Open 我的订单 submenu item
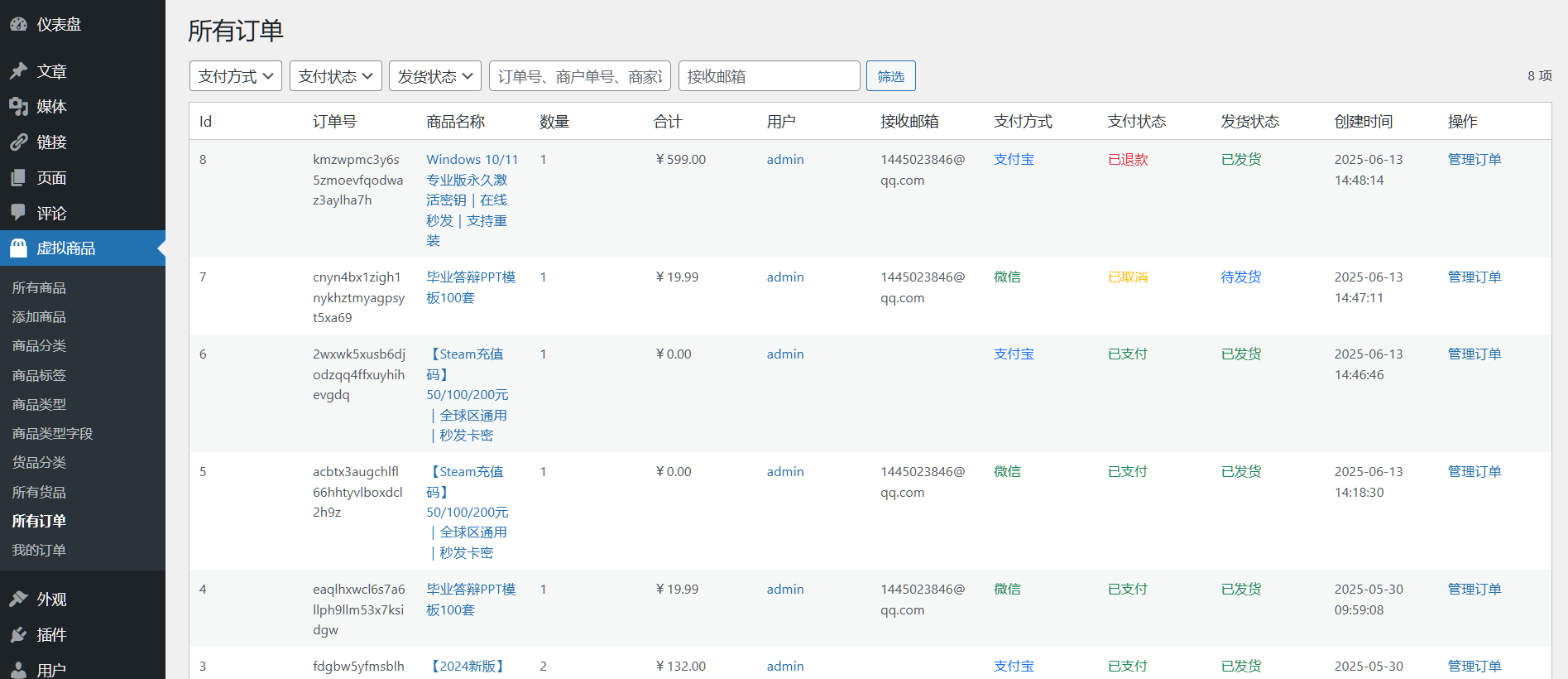 (39, 550)
